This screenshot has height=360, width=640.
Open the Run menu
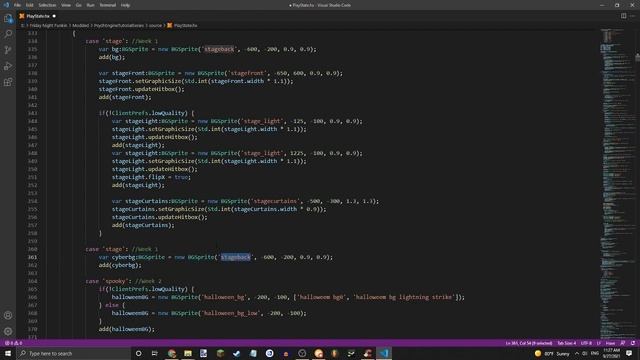click(90, 5)
